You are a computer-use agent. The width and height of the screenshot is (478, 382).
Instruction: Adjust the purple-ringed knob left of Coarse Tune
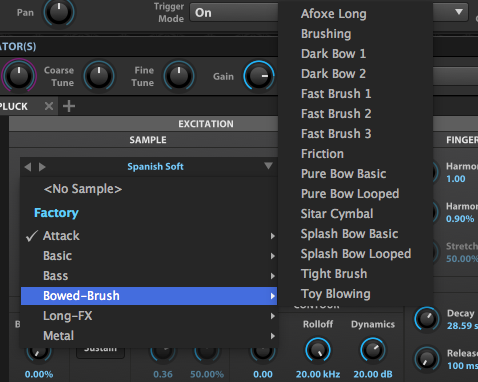(19, 76)
